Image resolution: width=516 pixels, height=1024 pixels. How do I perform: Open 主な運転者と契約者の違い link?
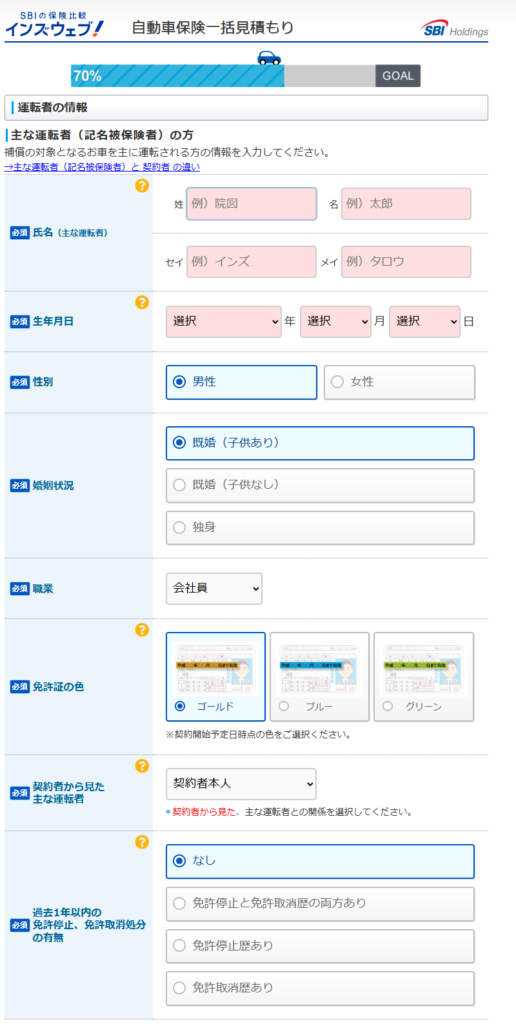pos(103,167)
